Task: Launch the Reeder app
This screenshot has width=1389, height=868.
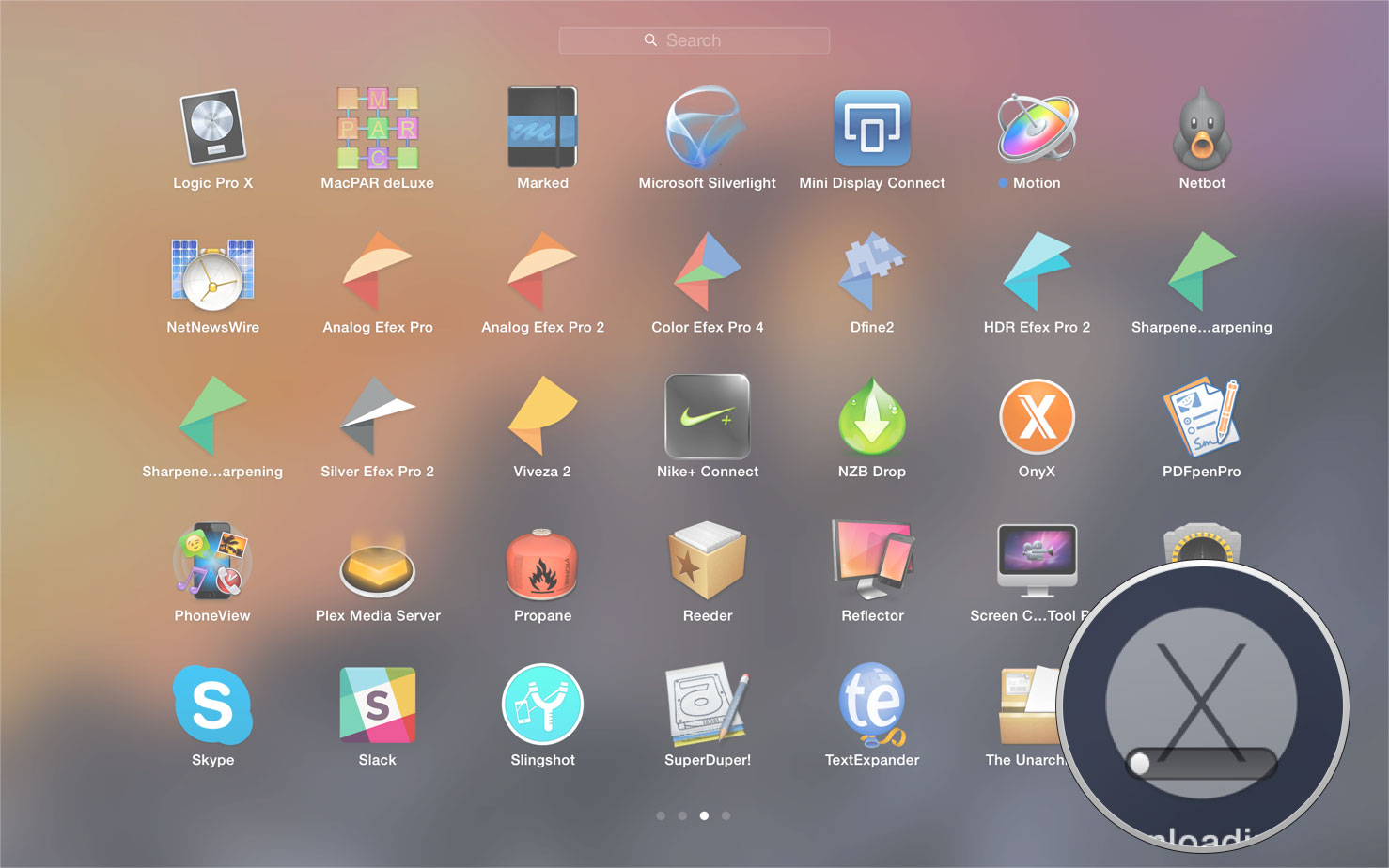Action: point(707,561)
